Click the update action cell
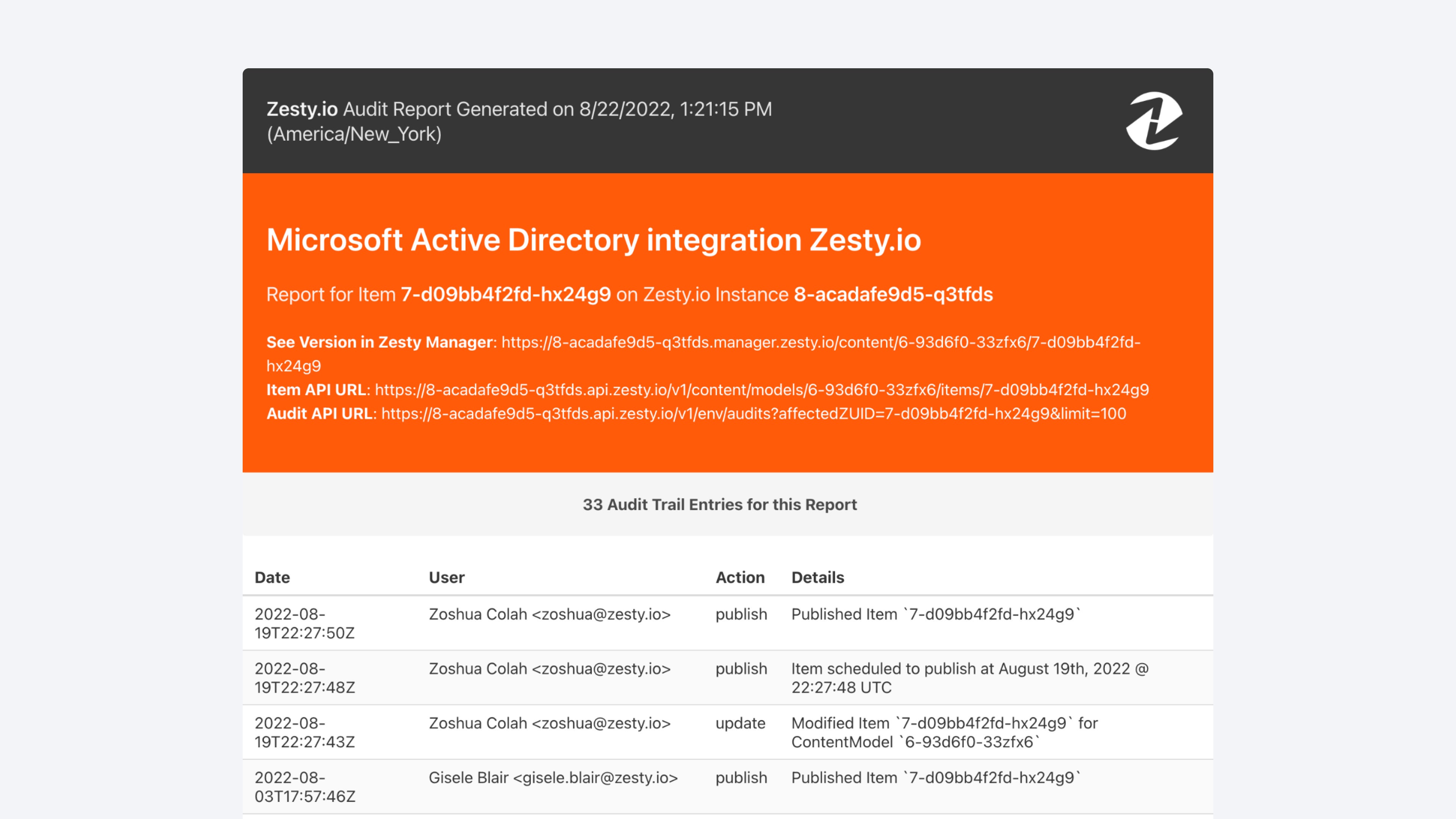The image size is (1456, 819). point(740,723)
